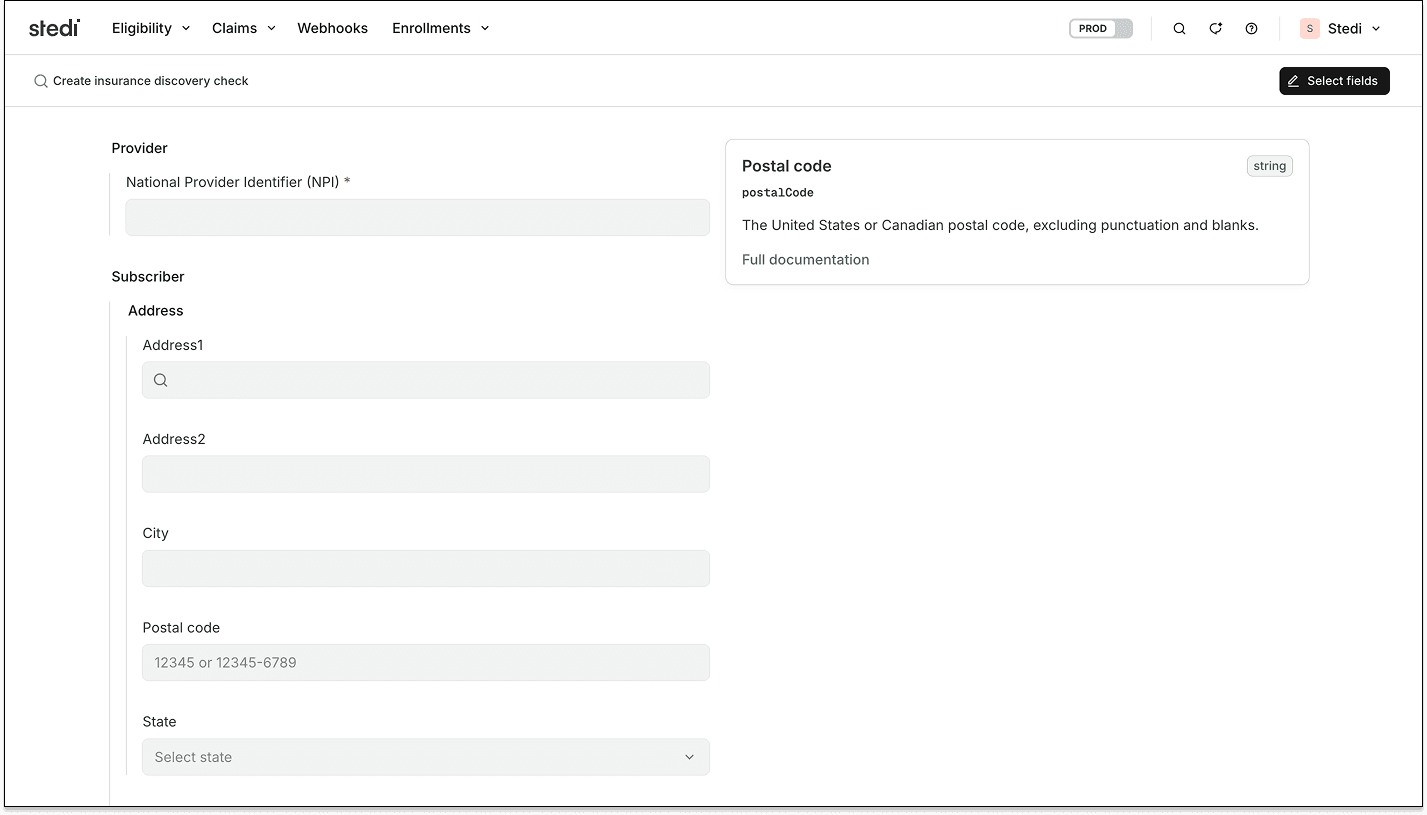Click the Select fields button
The image size is (1427, 815).
[1334, 81]
